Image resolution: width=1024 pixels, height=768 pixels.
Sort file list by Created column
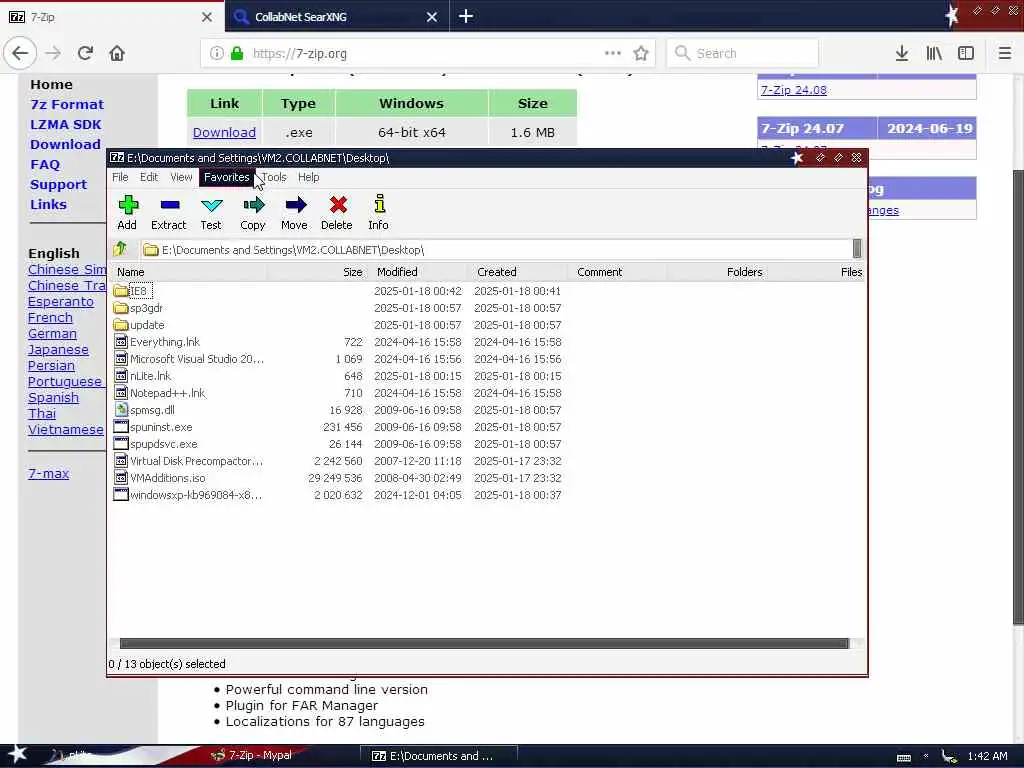(517, 272)
